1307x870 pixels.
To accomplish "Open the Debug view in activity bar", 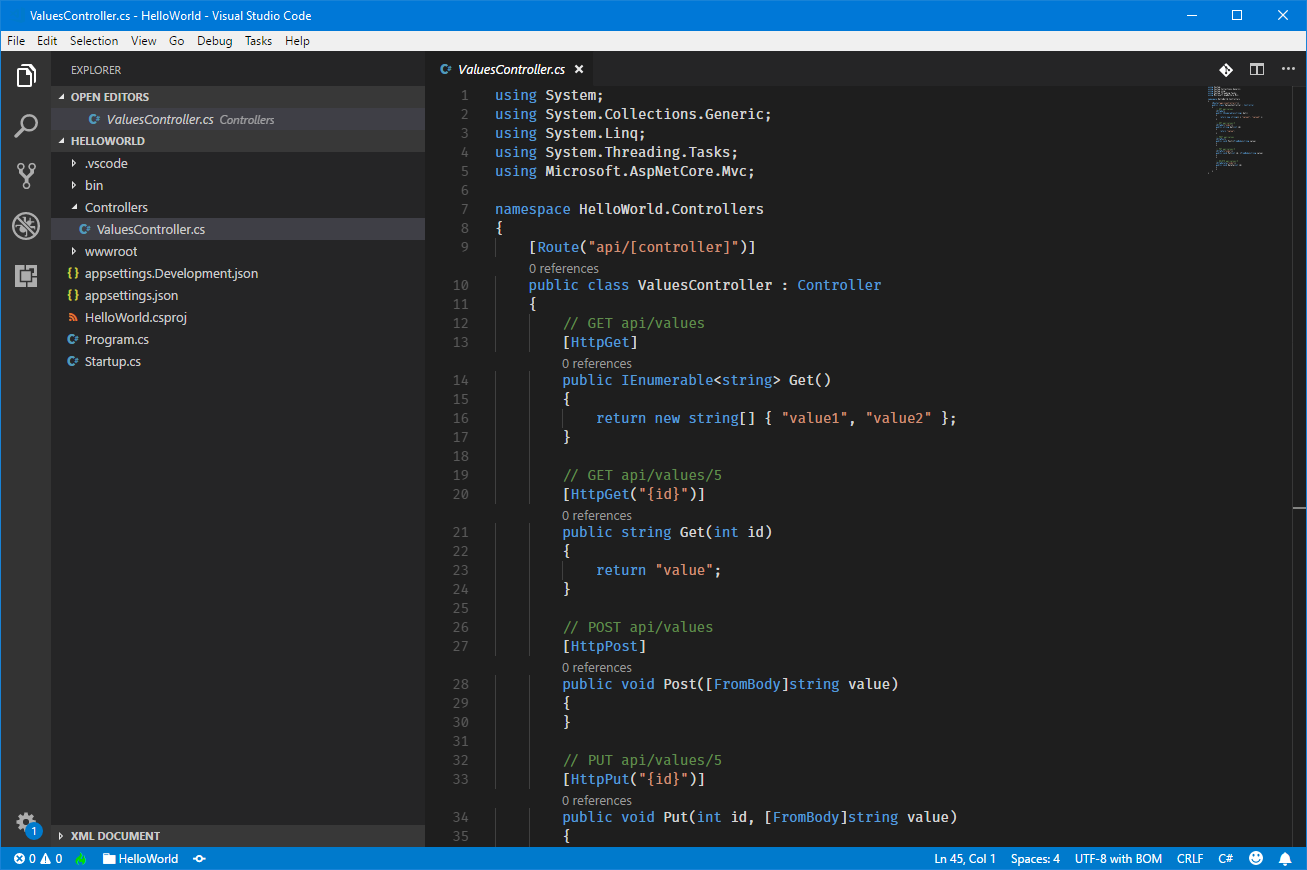I will (26, 226).
